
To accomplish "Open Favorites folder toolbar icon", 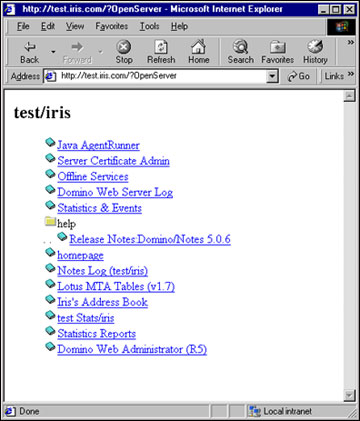I will (277, 47).
